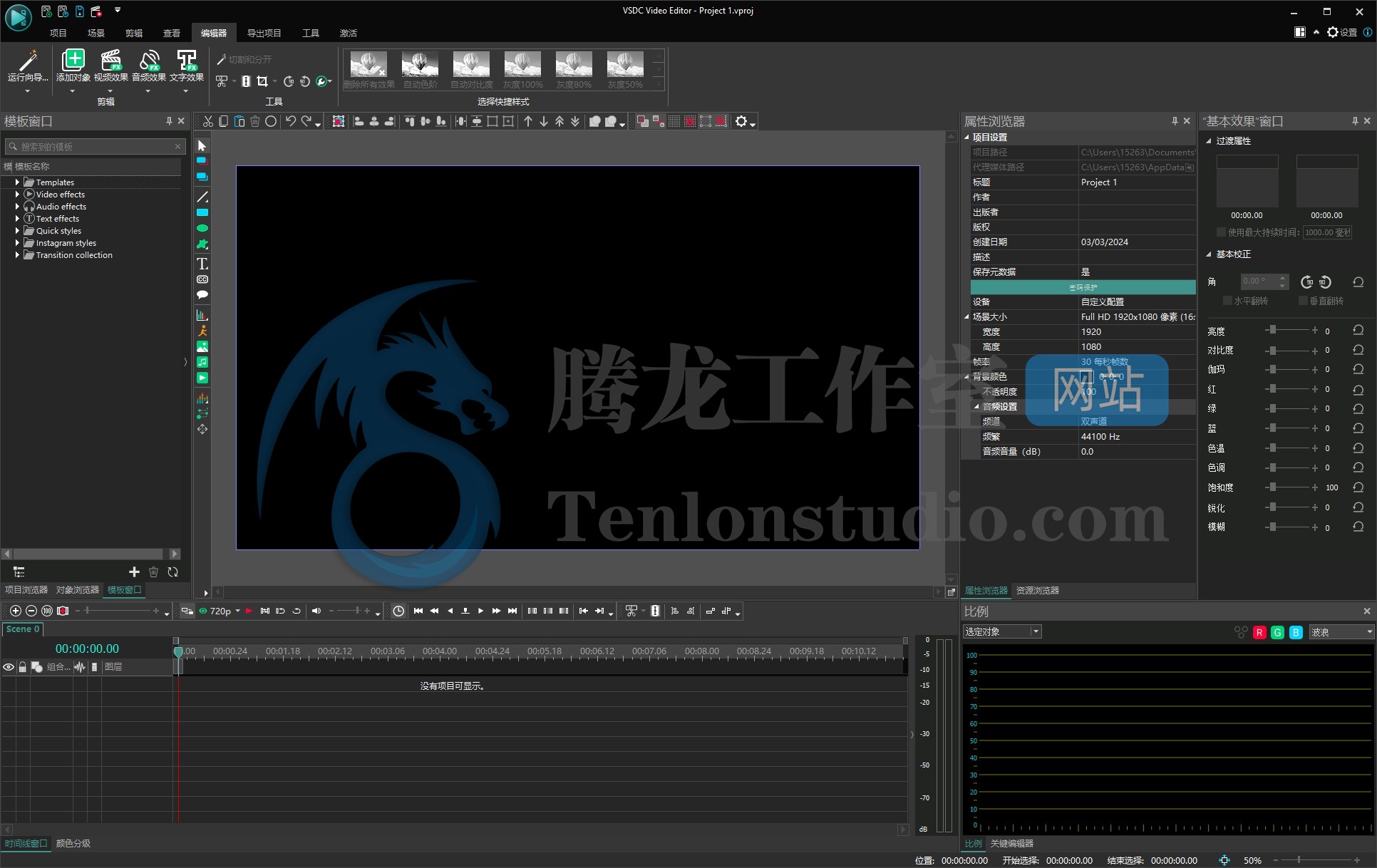Click the undo arrow in the edit toolbar
The height and width of the screenshot is (868, 1377).
290,122
